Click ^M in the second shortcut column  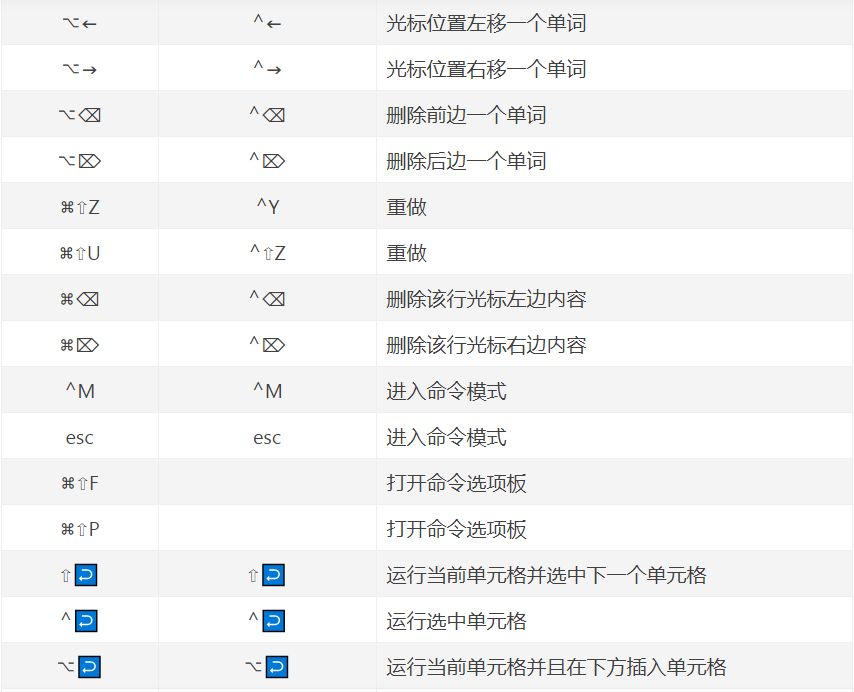pyautogui.click(x=267, y=391)
